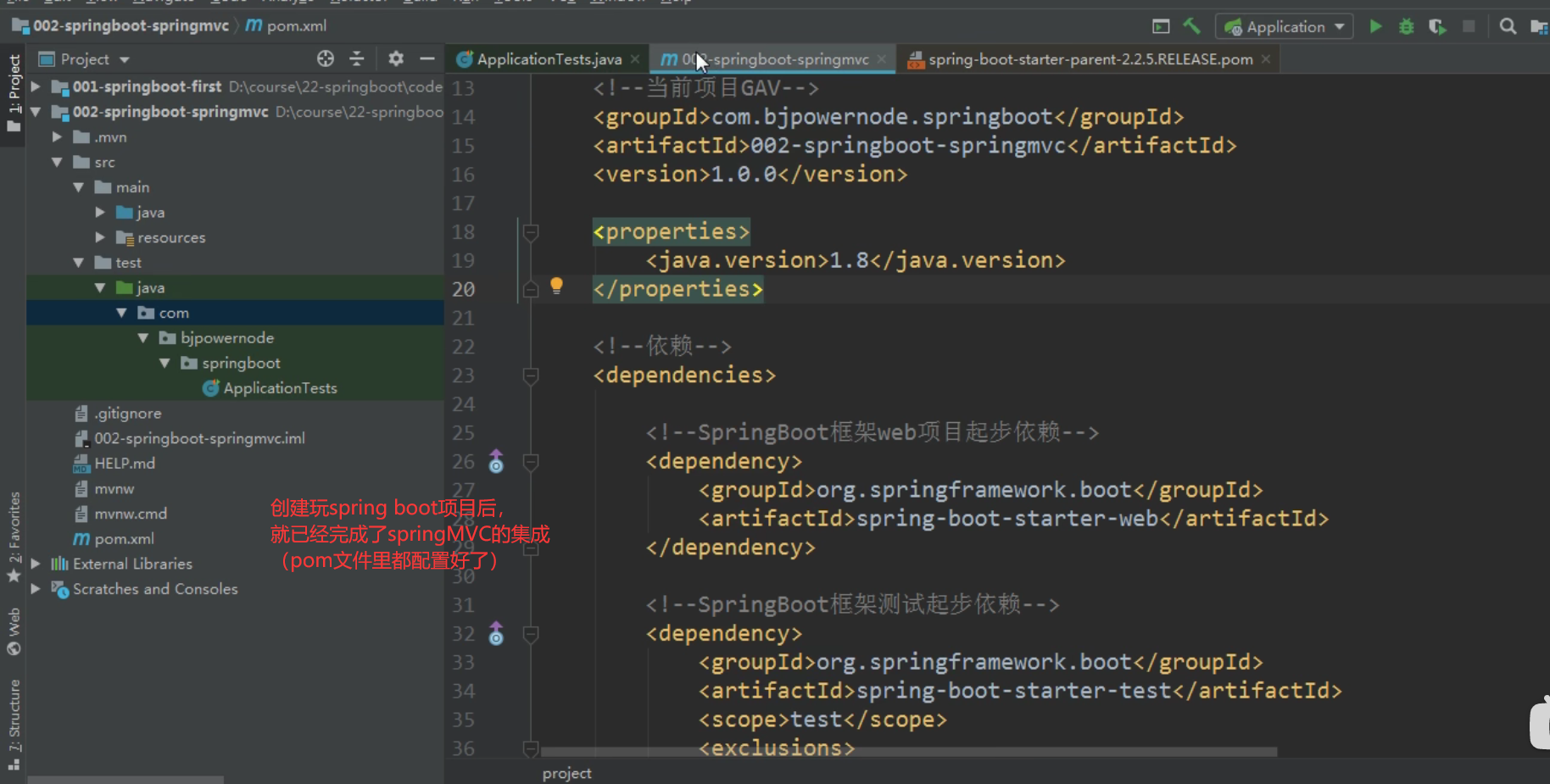The width and height of the screenshot is (1550, 784).
Task: Build project with the hammer icon
Action: tap(1191, 26)
